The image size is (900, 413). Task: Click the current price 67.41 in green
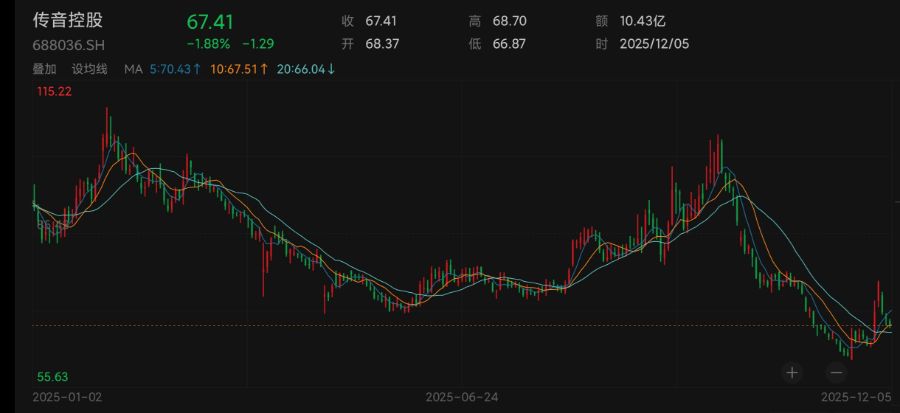coord(210,21)
